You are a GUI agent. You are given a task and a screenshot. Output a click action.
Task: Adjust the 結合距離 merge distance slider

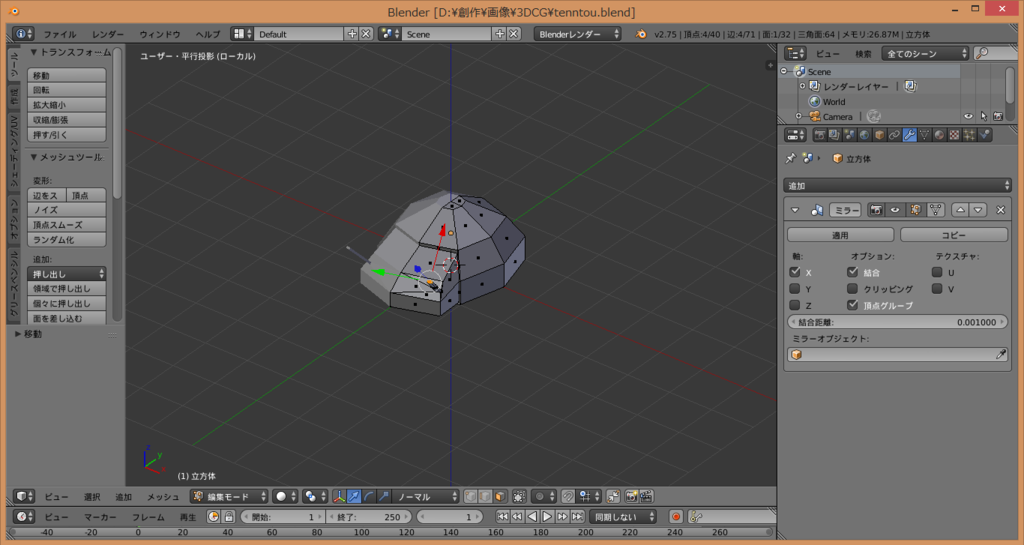pyautogui.click(x=897, y=322)
